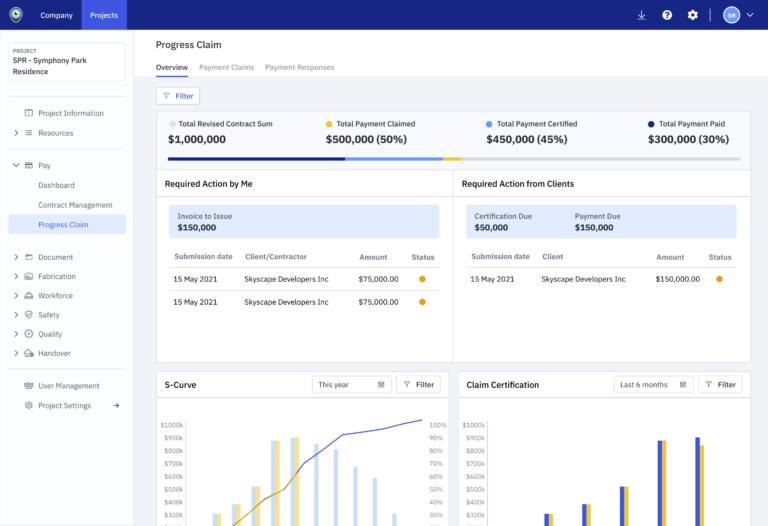Open the user menu chevron beside the avatar
Image resolution: width=768 pixels, height=526 pixels.
[x=750, y=15]
